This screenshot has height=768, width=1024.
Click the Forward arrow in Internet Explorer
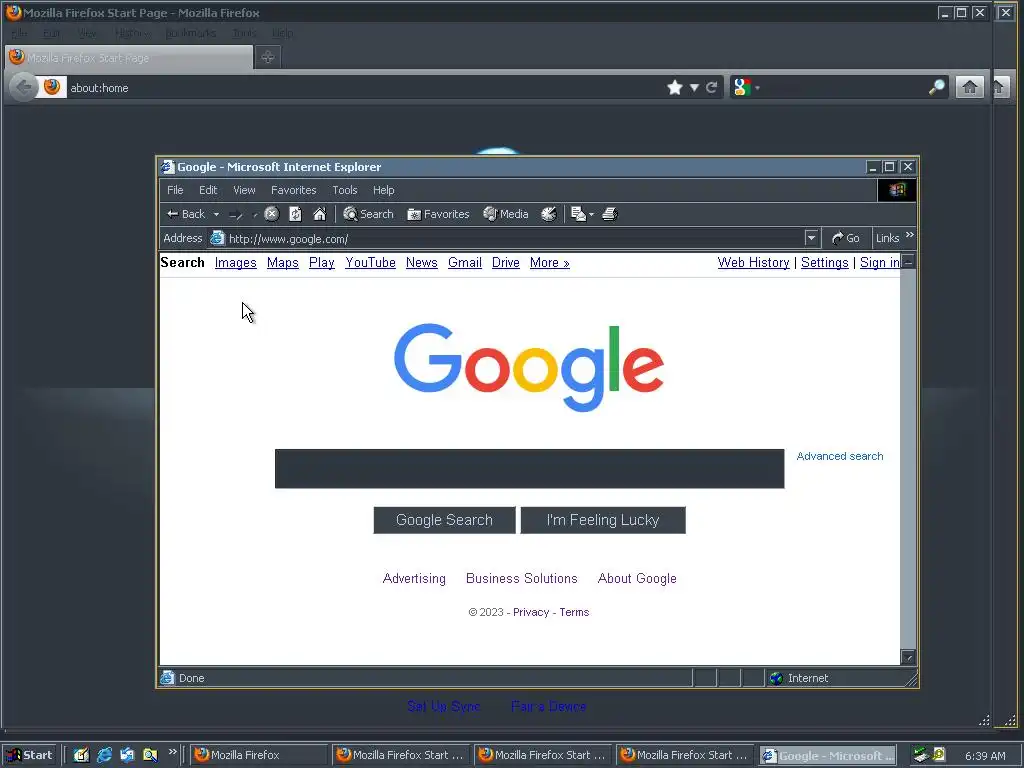(236, 214)
